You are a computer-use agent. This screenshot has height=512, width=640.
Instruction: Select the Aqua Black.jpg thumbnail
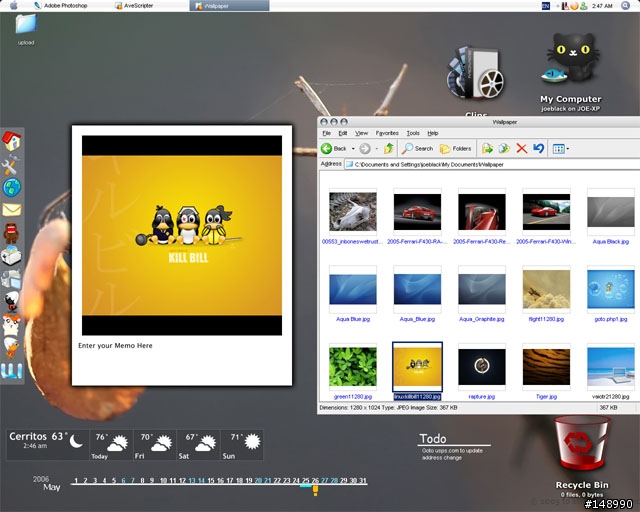click(x=611, y=212)
